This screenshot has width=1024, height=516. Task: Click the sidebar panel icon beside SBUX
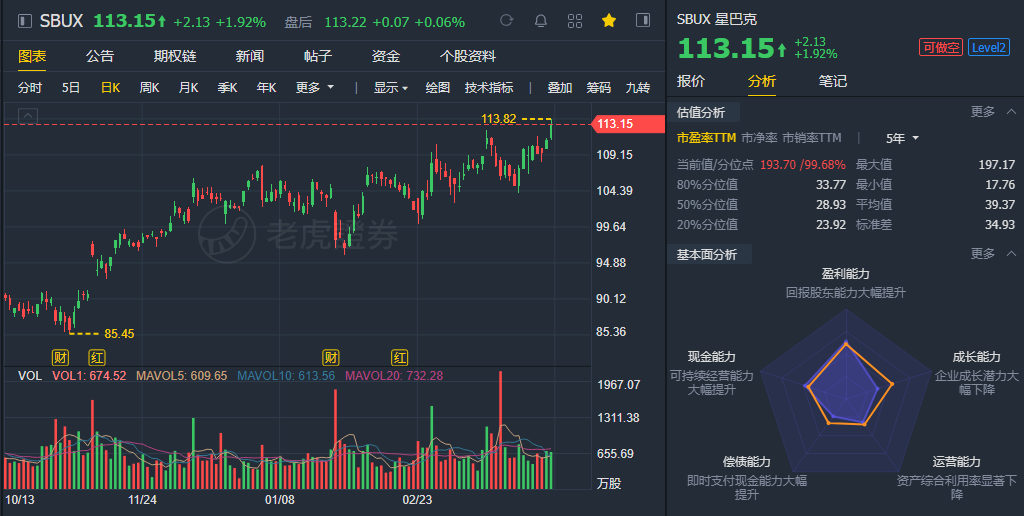[x=25, y=22]
